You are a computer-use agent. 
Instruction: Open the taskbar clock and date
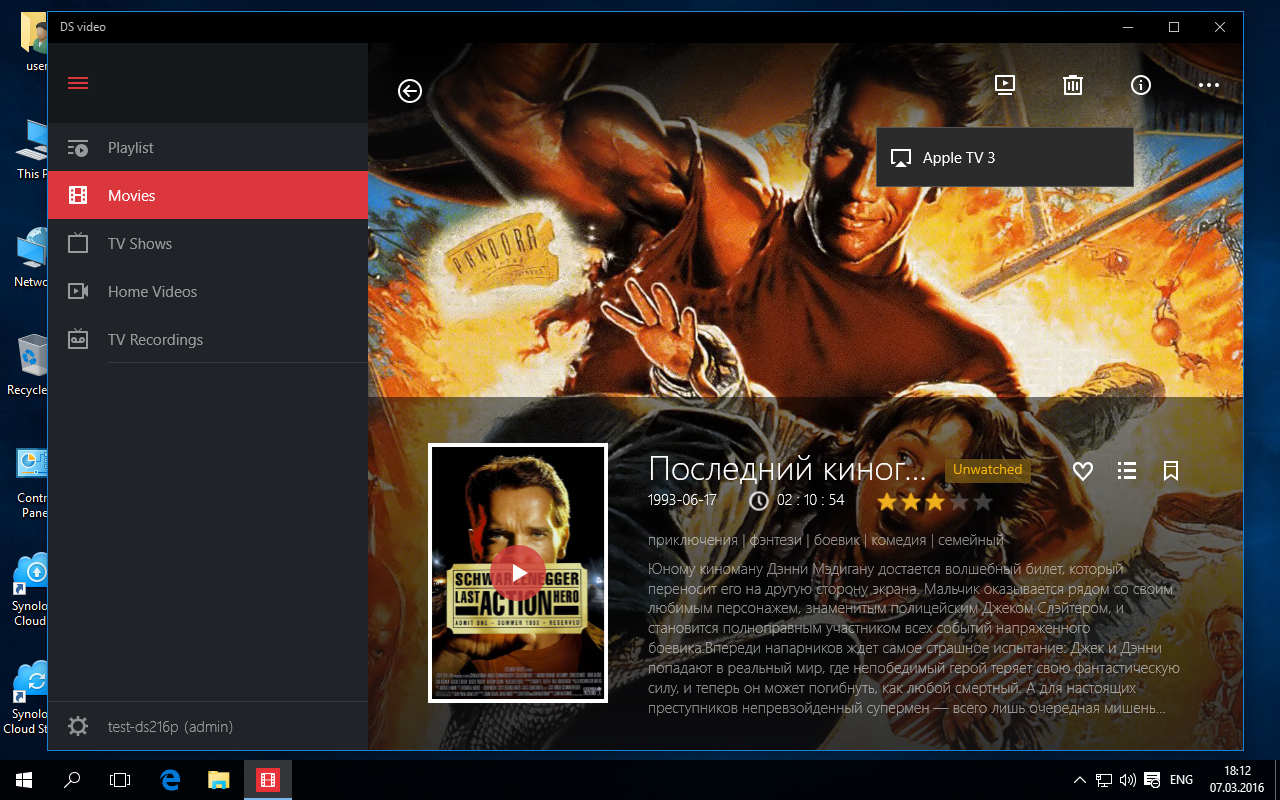(x=1237, y=779)
